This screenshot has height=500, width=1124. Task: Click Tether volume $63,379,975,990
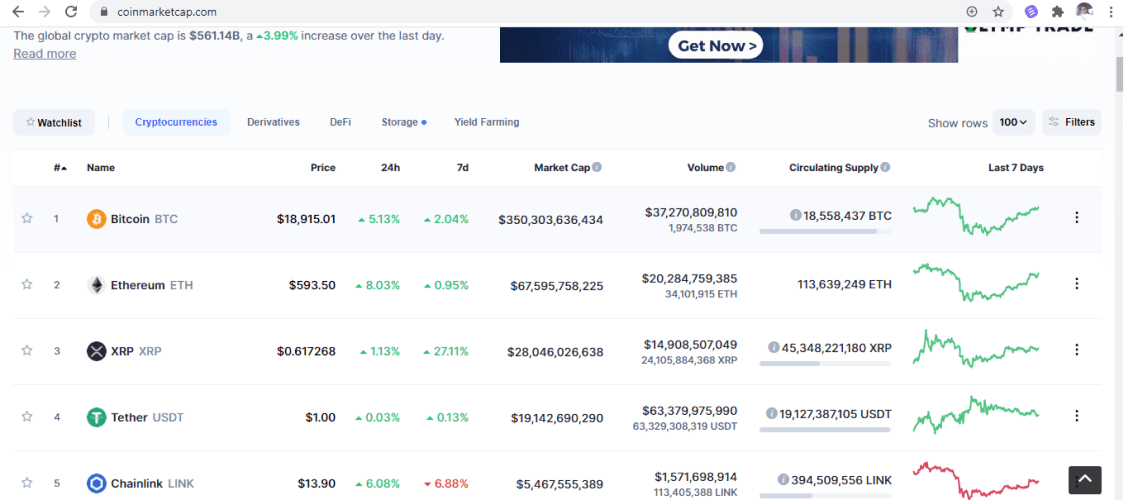tap(690, 410)
